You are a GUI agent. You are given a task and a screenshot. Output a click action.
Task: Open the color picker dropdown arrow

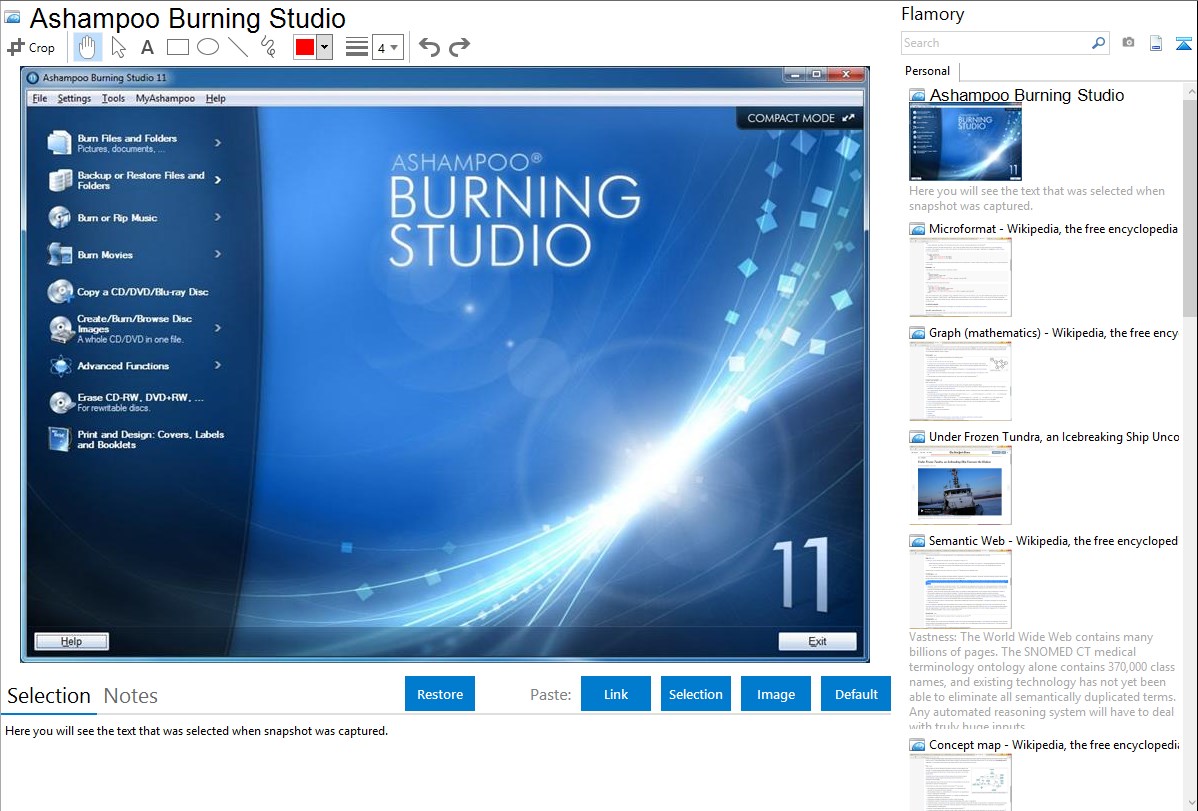coord(324,47)
